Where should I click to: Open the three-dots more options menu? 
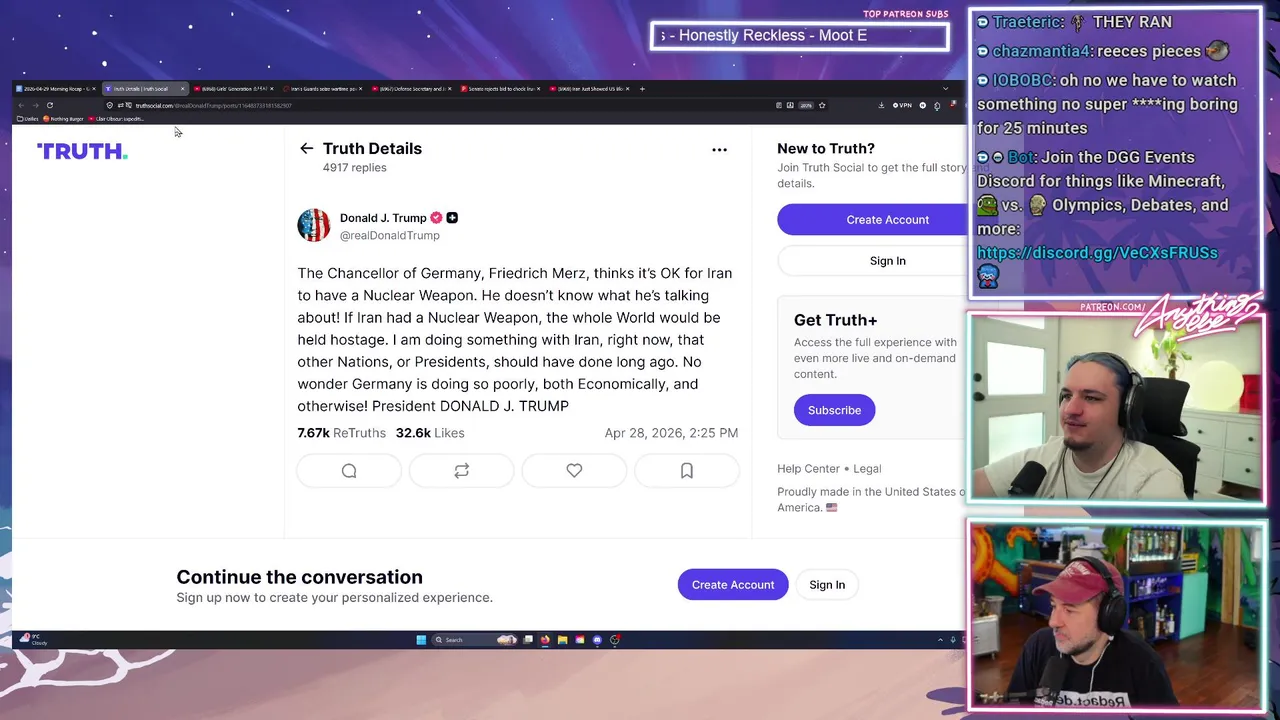coord(719,149)
